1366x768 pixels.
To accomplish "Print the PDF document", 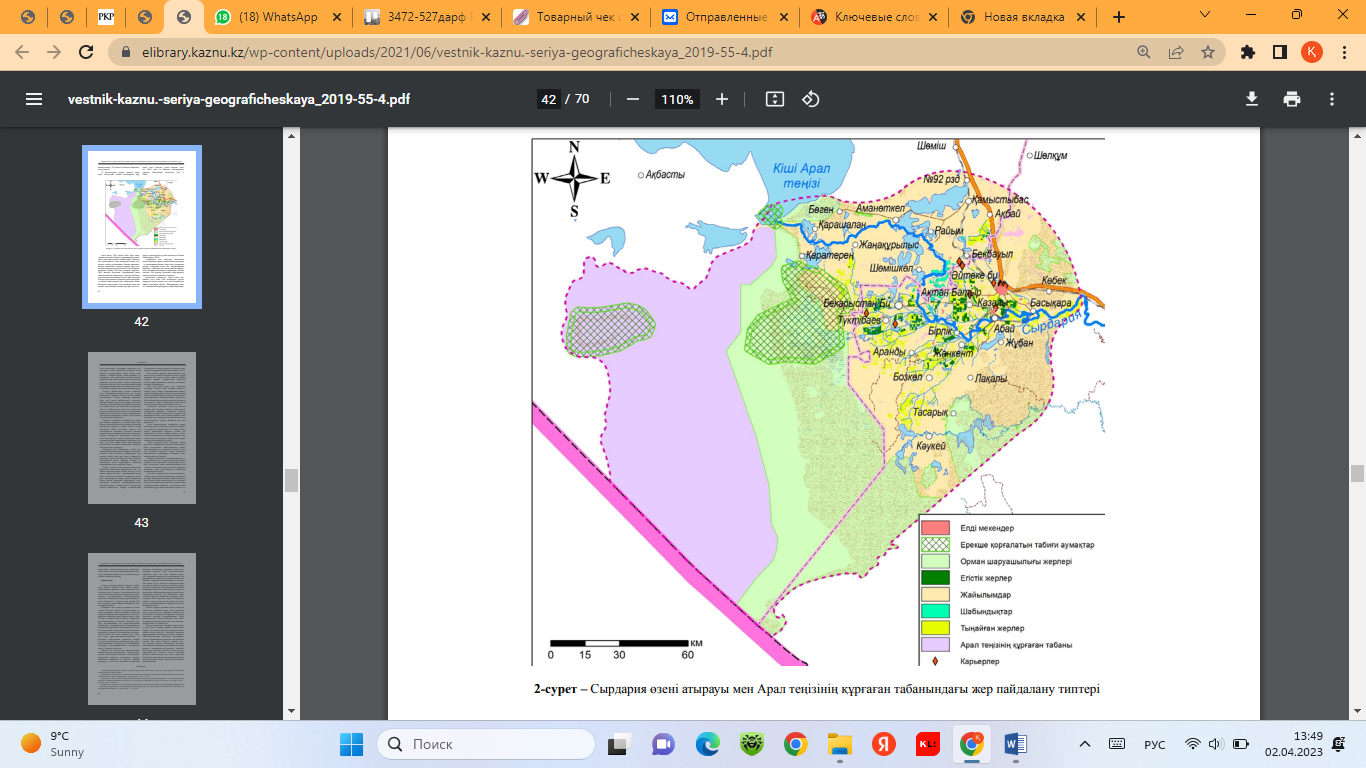I will click(1292, 99).
